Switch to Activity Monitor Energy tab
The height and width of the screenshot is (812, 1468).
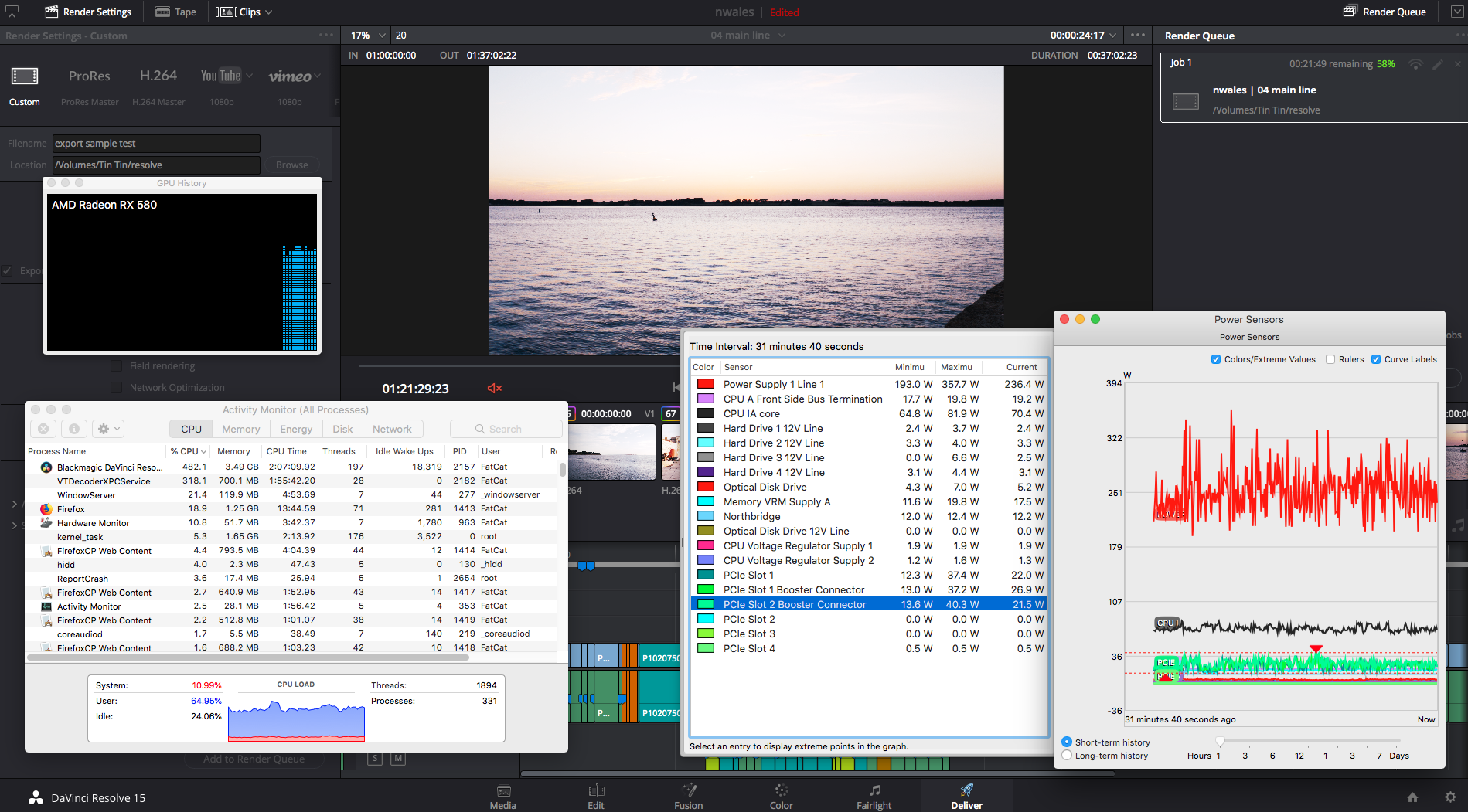coord(296,429)
